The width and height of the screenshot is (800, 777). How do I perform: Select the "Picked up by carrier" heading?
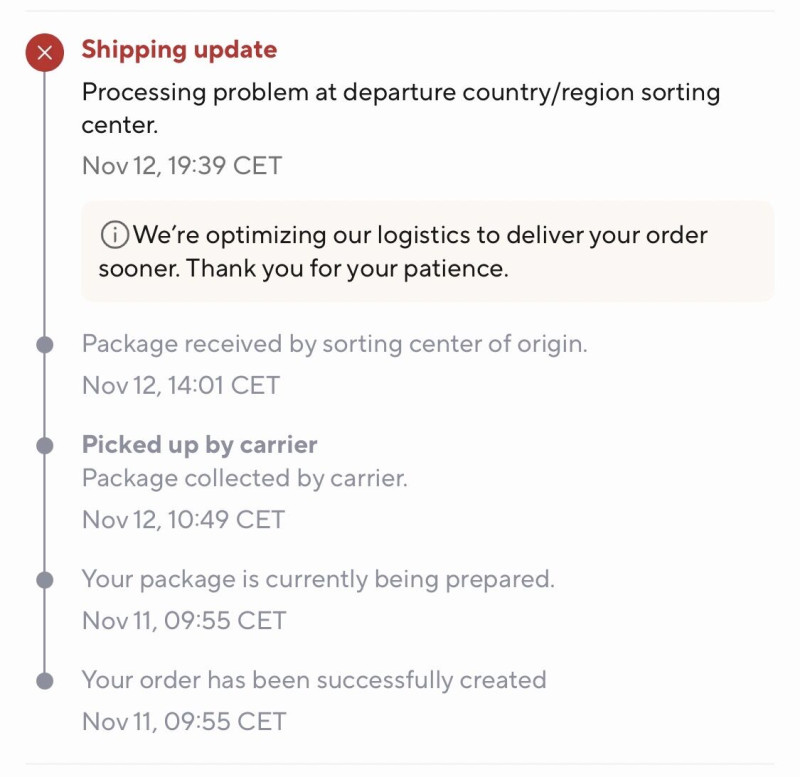199,444
